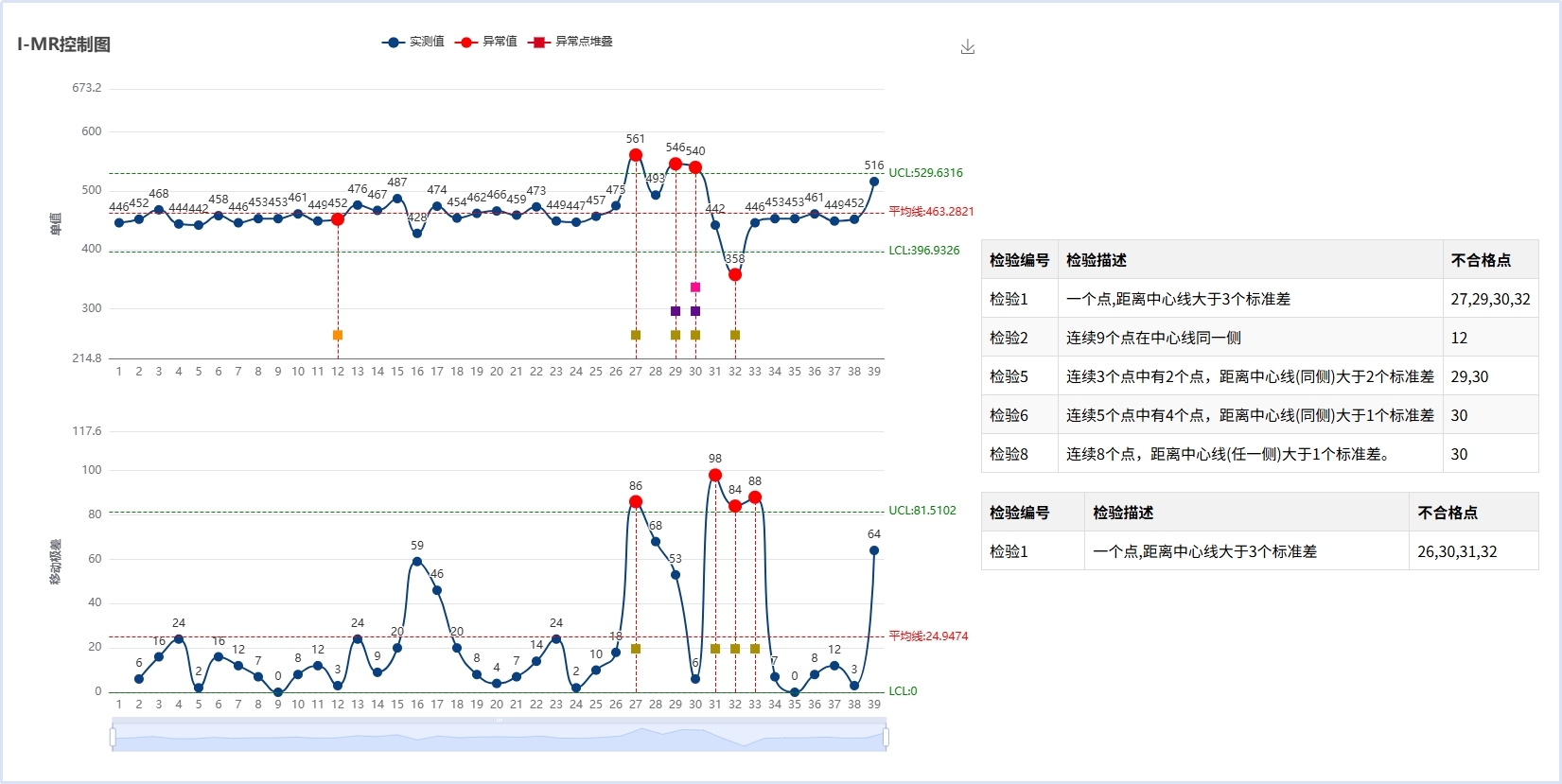Screen dimensions: 1562x784
Task: Click the 不合格点 header in the upper table
Action: click(x=1481, y=260)
